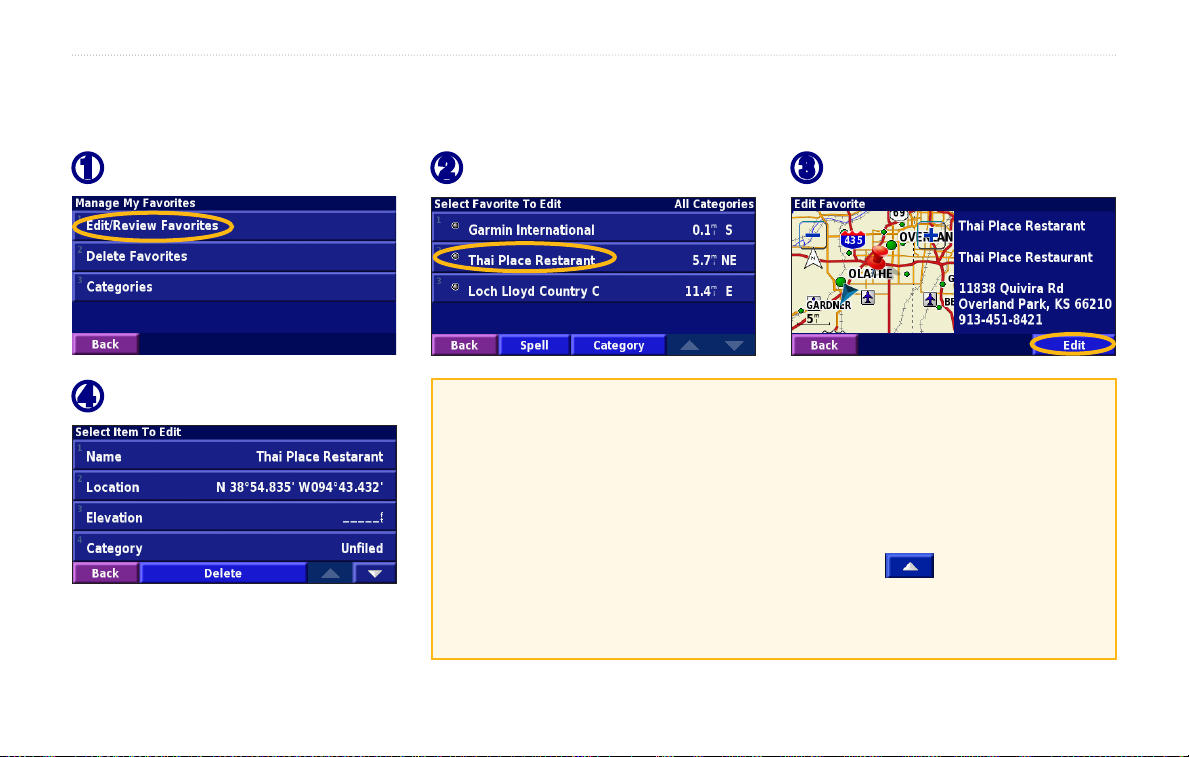Screen dimensions: 1189x757
Task: Click the up arrow button in note box
Action: click(909, 566)
